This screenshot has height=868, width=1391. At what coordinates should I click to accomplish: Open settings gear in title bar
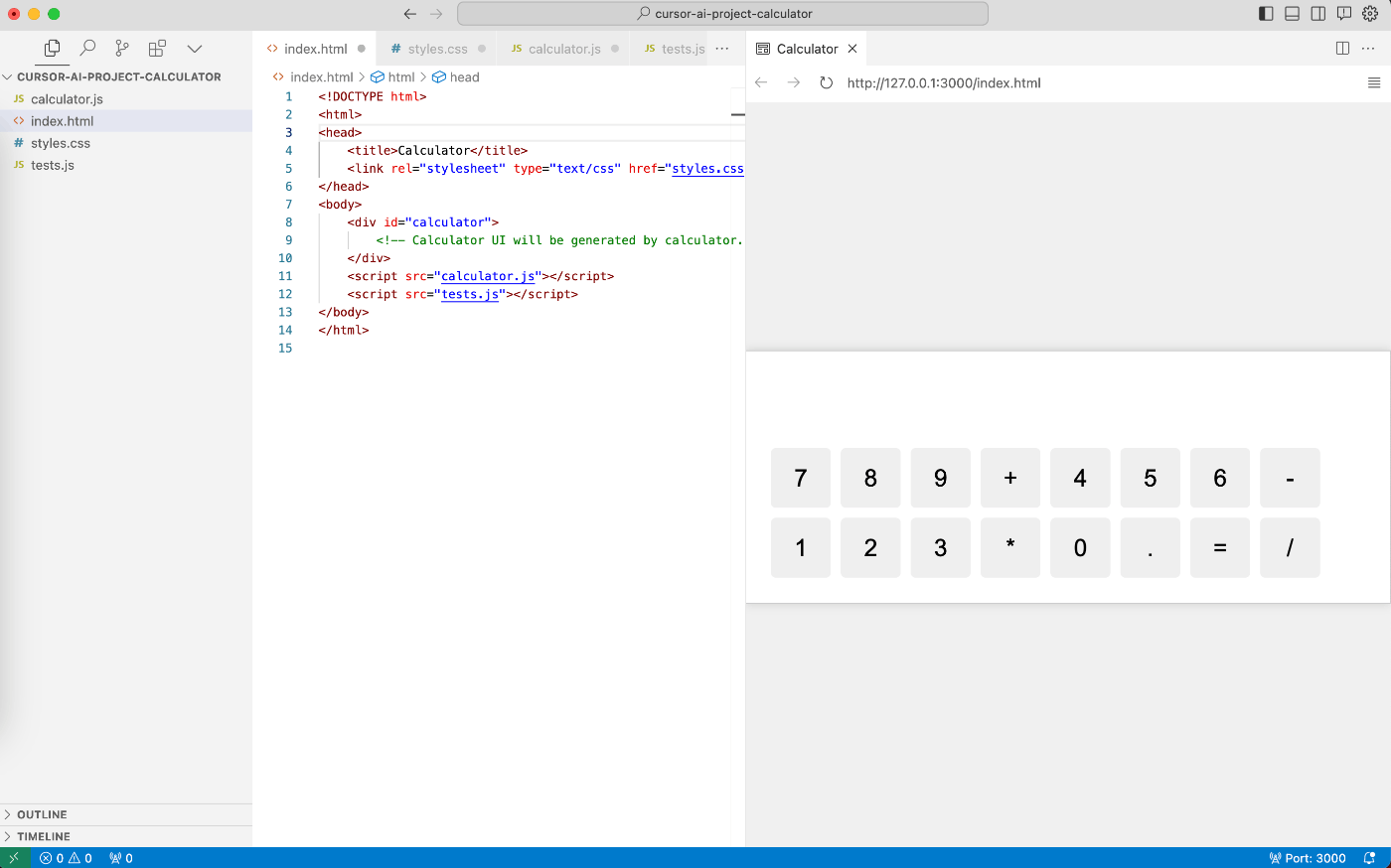(x=1370, y=14)
